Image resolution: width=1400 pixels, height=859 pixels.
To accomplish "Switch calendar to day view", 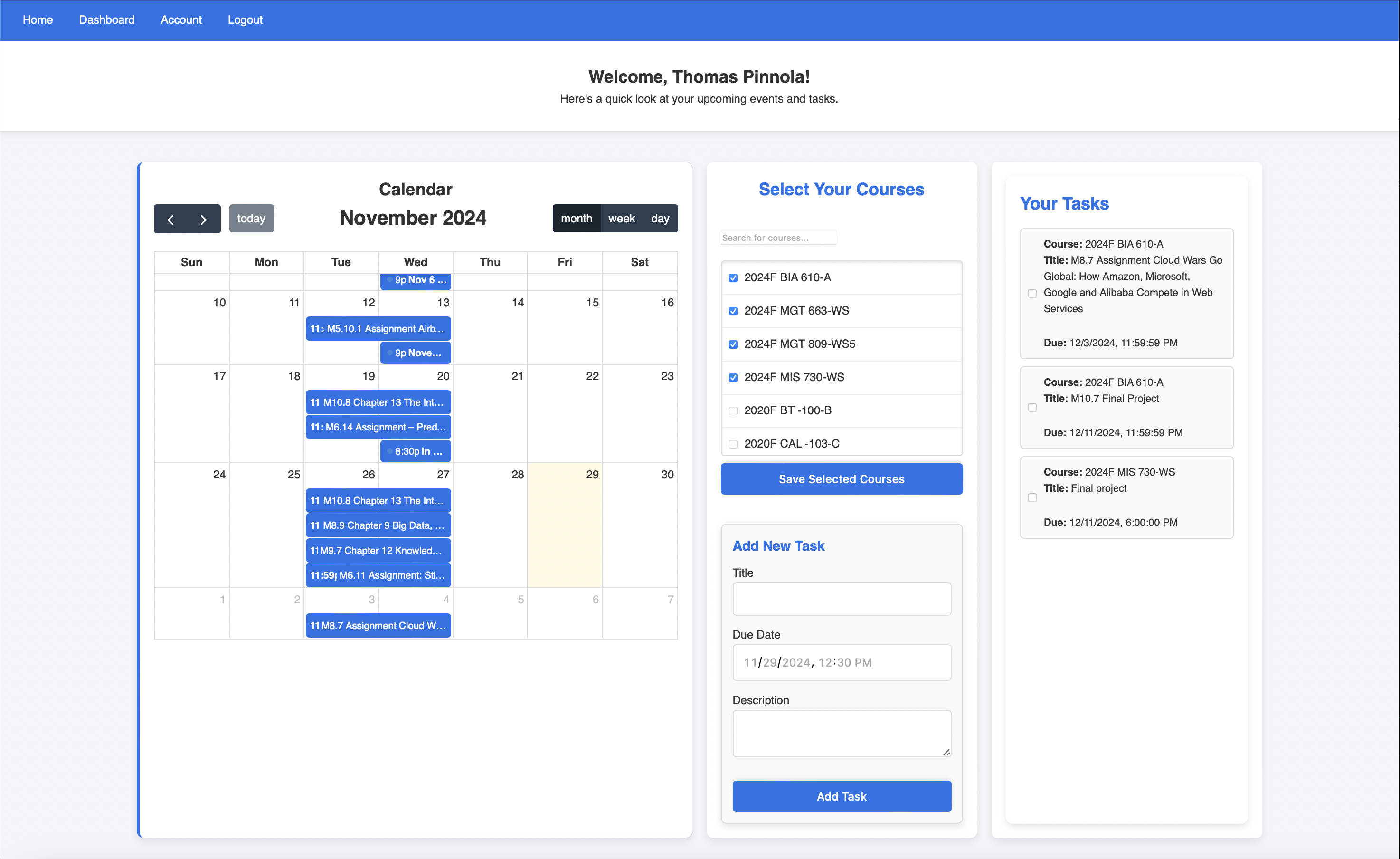I will coord(660,218).
